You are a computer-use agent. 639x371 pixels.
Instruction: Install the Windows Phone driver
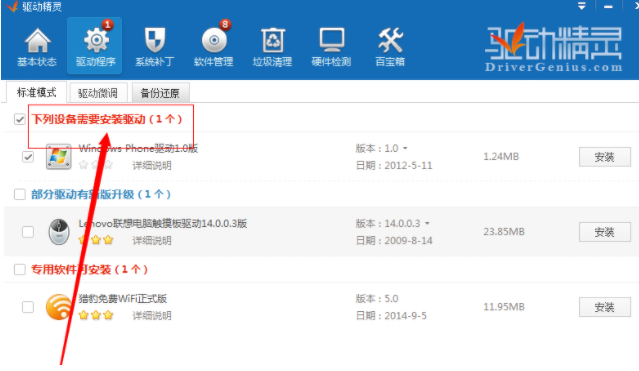(x=604, y=157)
